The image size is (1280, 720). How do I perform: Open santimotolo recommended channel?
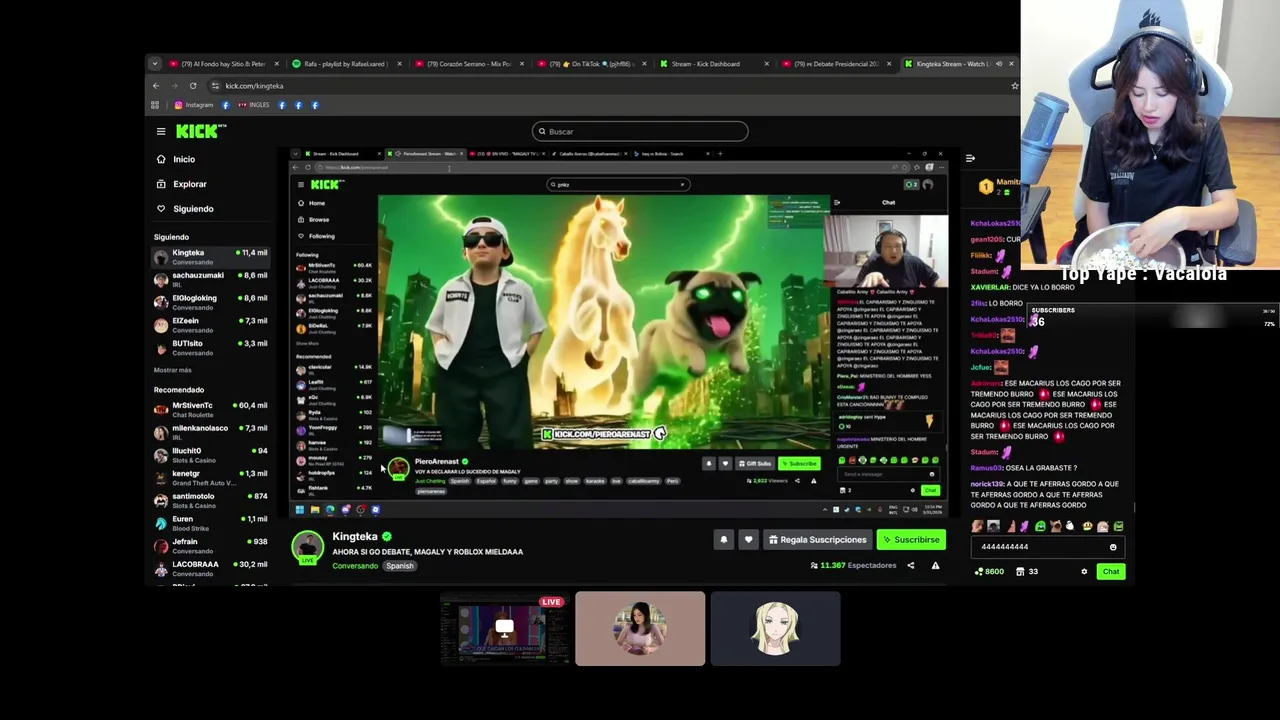[x=211, y=500]
